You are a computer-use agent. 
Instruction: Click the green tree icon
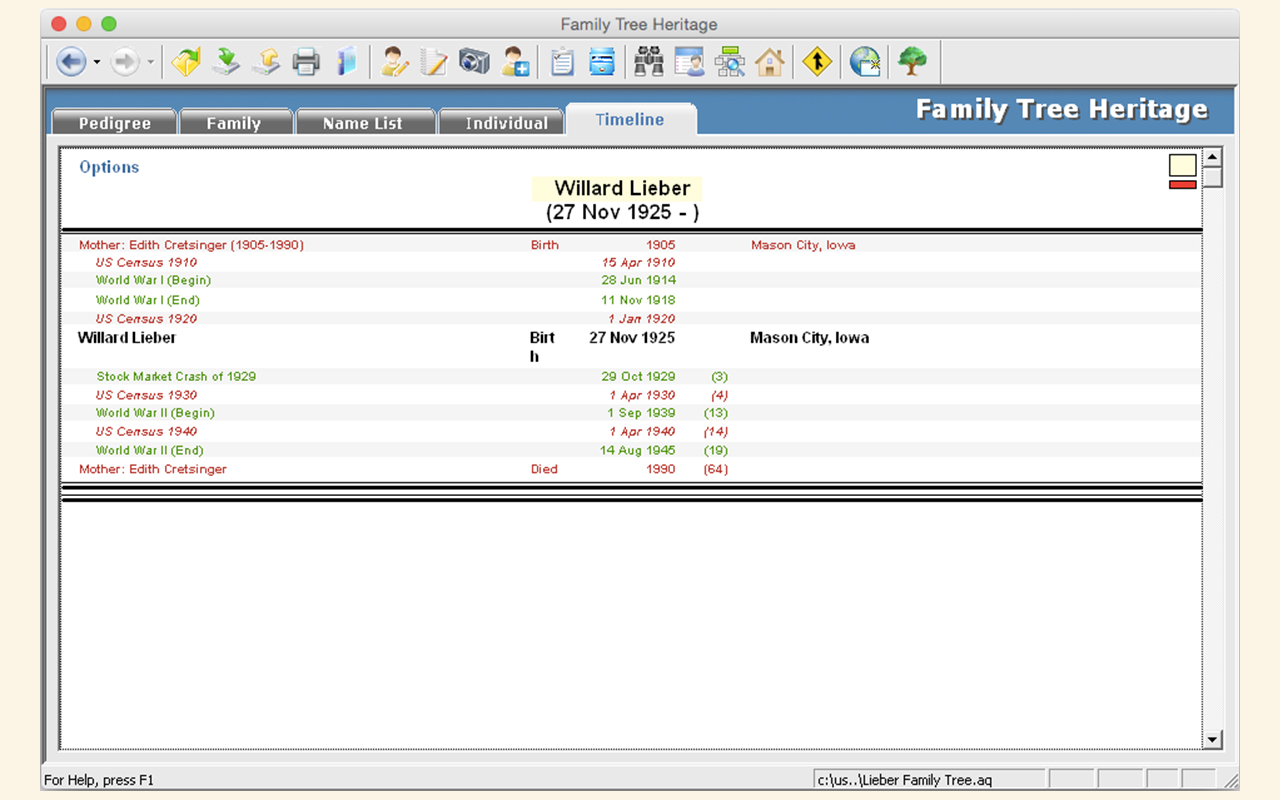pos(912,62)
